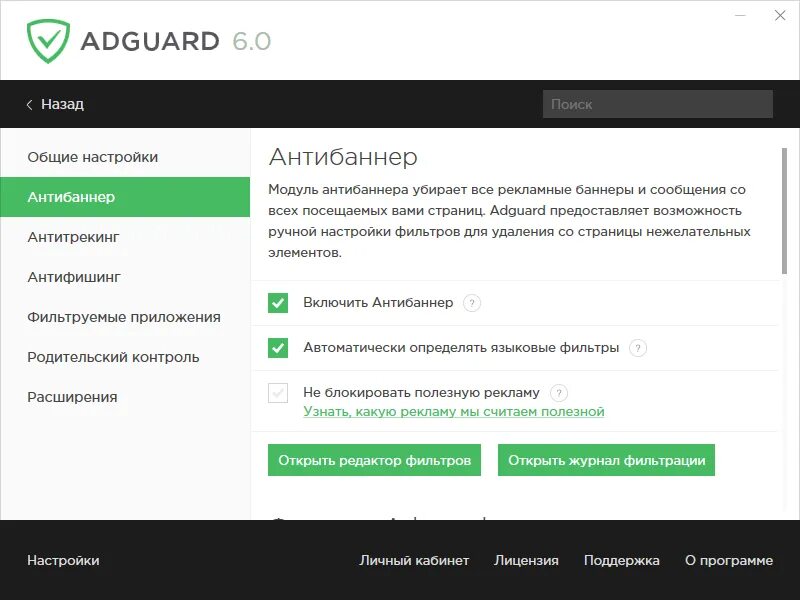This screenshot has height=600, width=800.
Task: Click the Поиск search field
Action: (x=658, y=104)
